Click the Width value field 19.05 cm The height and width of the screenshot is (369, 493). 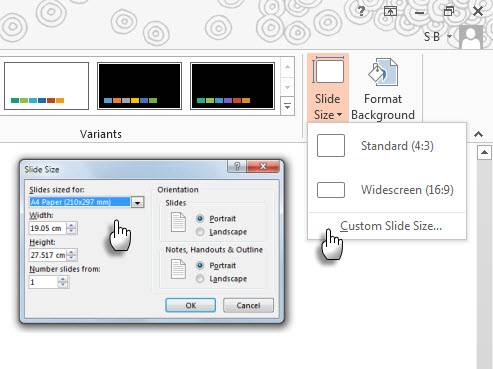pos(48,228)
